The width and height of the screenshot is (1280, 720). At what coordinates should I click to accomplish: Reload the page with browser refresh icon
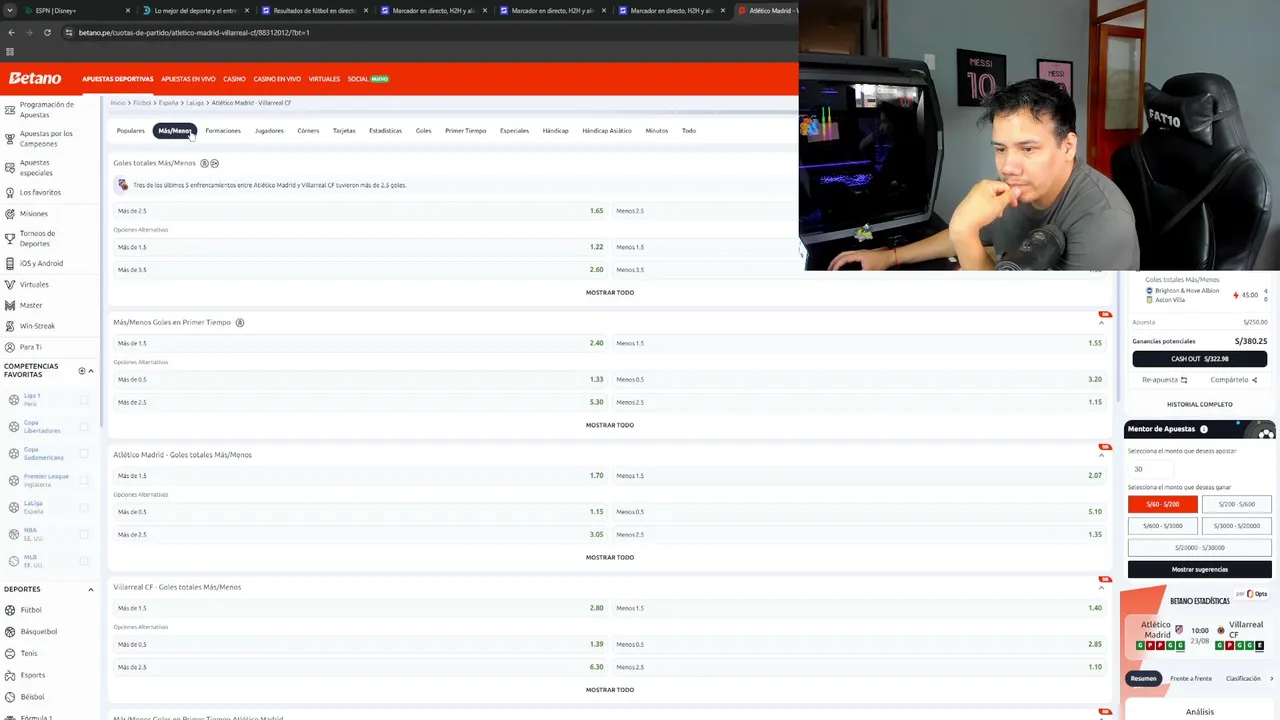pos(47,32)
